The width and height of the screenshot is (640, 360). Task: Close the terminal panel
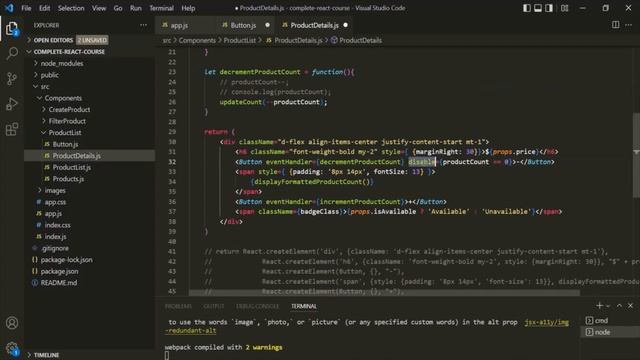pyautogui.click(x=630, y=306)
